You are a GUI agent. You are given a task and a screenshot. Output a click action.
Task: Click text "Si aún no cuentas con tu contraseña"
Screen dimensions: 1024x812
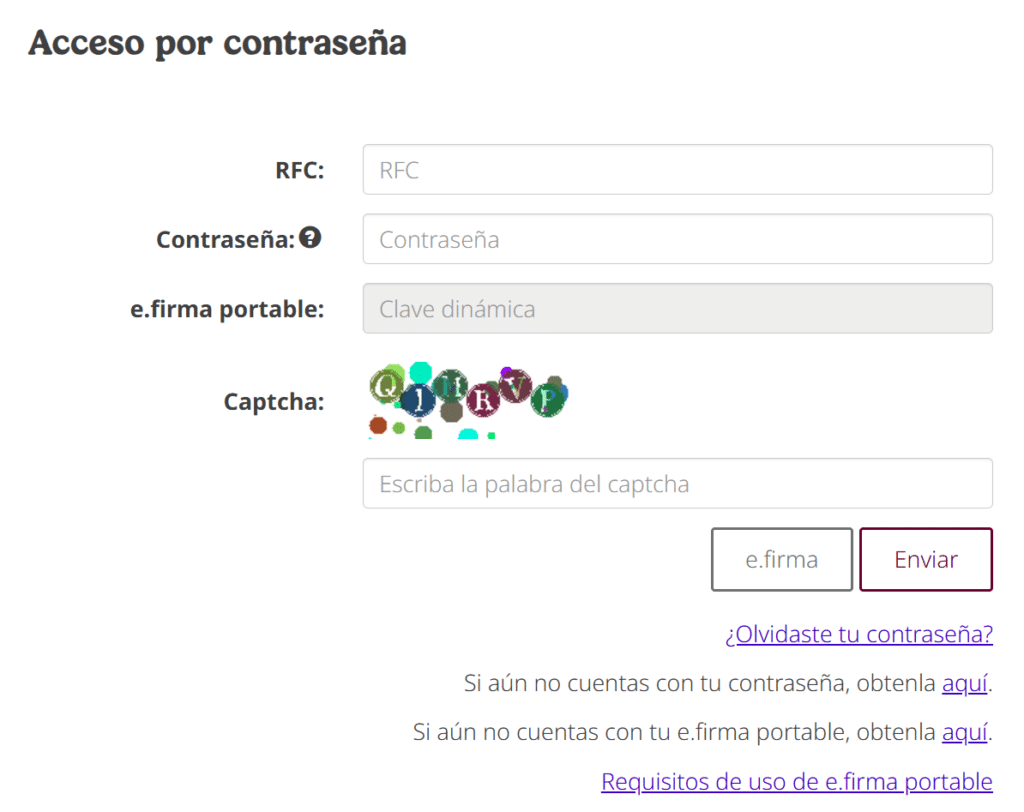coord(700,684)
